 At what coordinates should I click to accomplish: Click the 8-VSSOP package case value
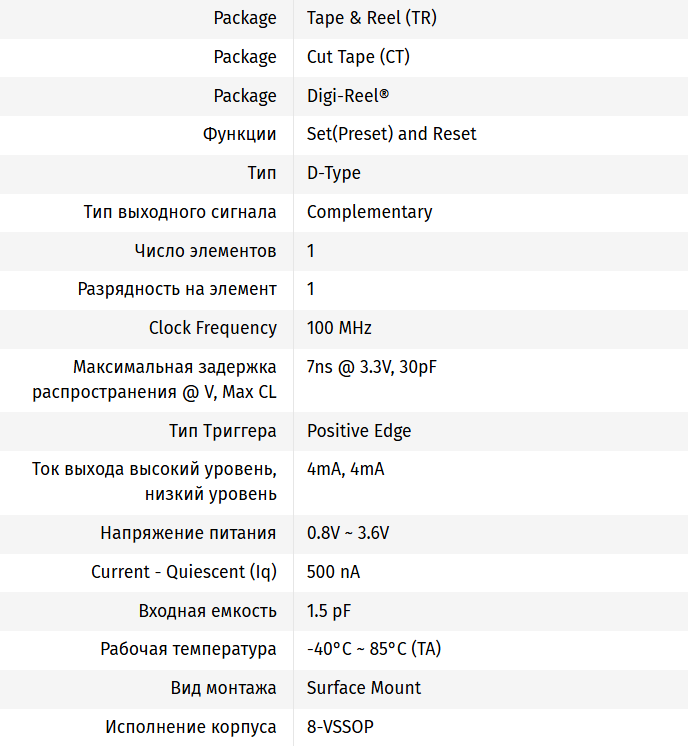click(x=339, y=727)
